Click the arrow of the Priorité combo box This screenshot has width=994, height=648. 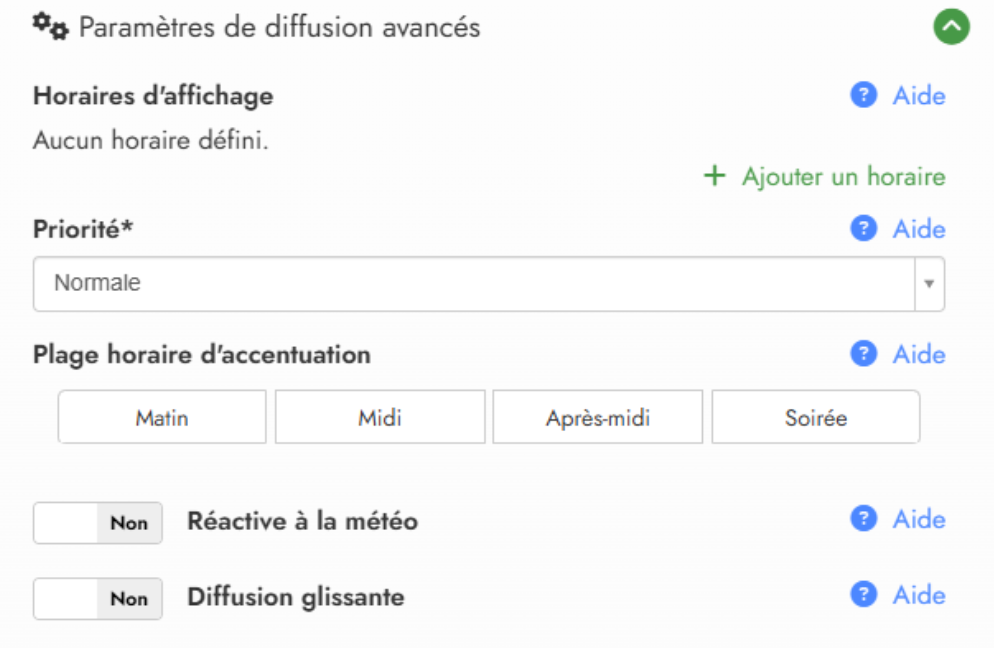coord(929,284)
